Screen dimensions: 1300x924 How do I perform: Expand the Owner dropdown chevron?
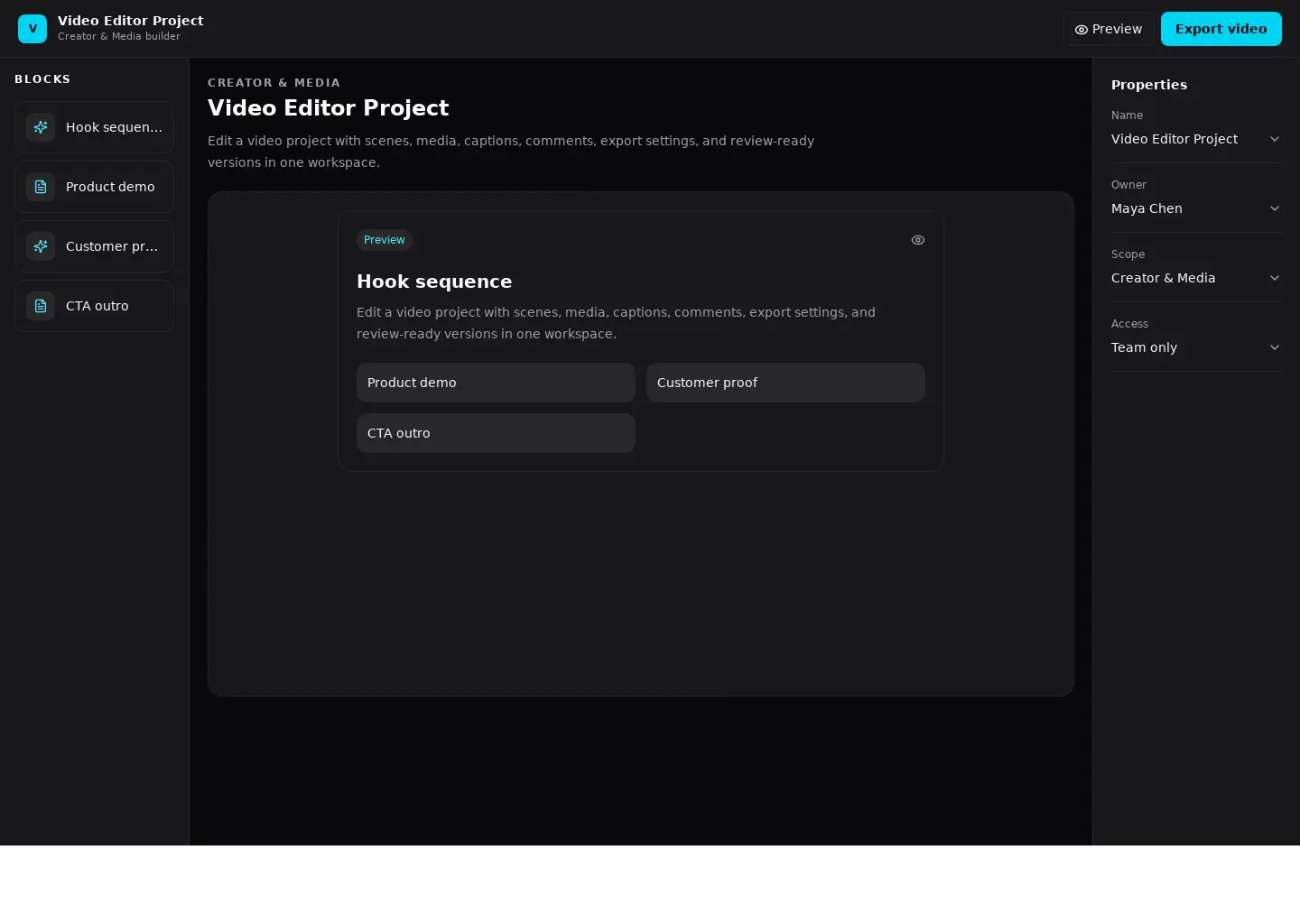[1275, 208]
